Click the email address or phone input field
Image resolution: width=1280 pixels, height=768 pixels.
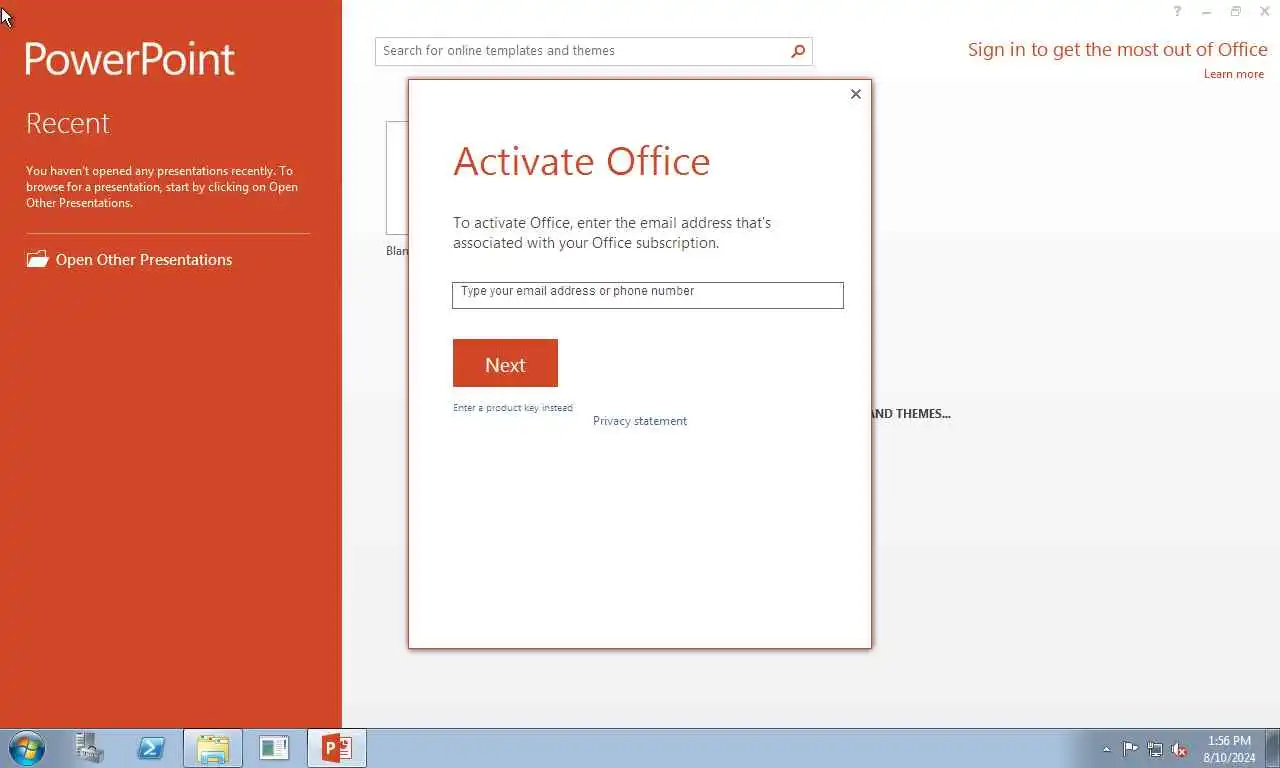(648, 295)
